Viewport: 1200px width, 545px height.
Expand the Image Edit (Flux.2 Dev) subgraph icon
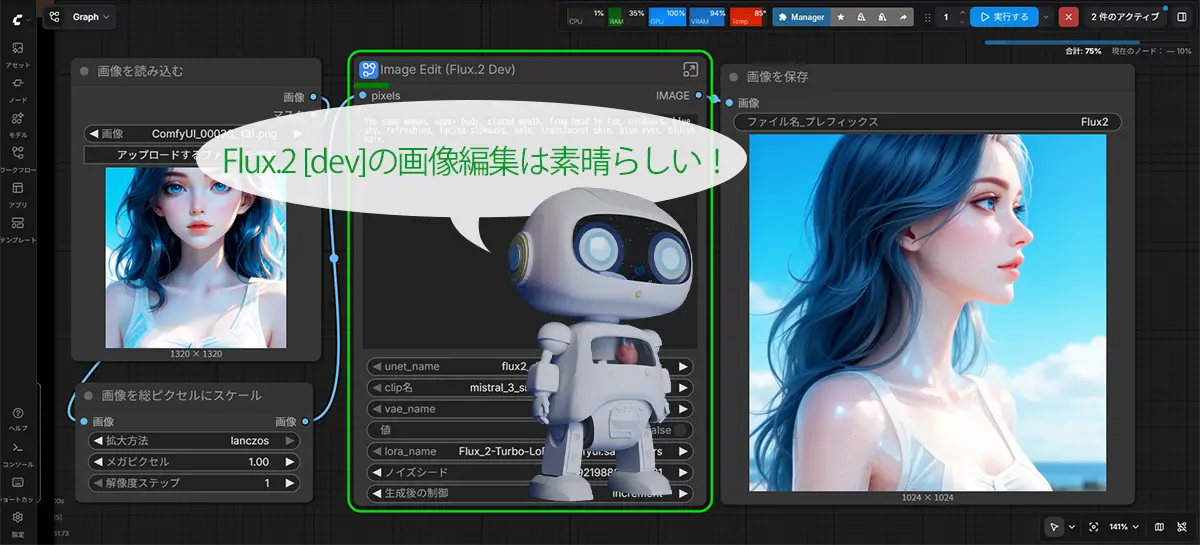690,69
